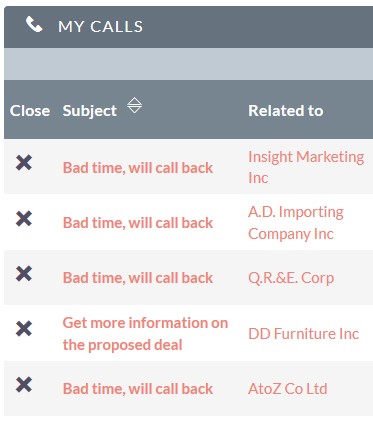Open Bad time call for AtoZ Co
The image size is (373, 423).
138,389
